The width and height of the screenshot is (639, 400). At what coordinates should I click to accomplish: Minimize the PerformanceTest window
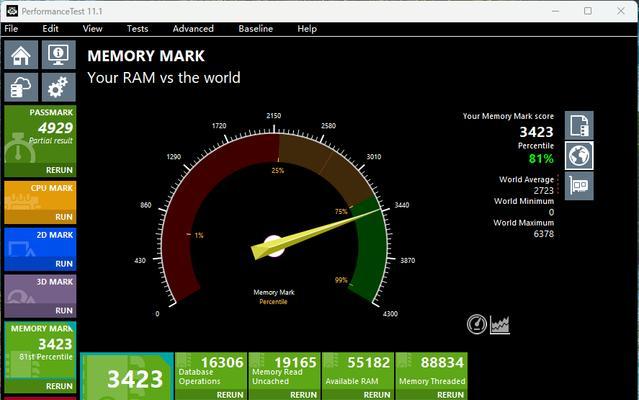point(555,11)
